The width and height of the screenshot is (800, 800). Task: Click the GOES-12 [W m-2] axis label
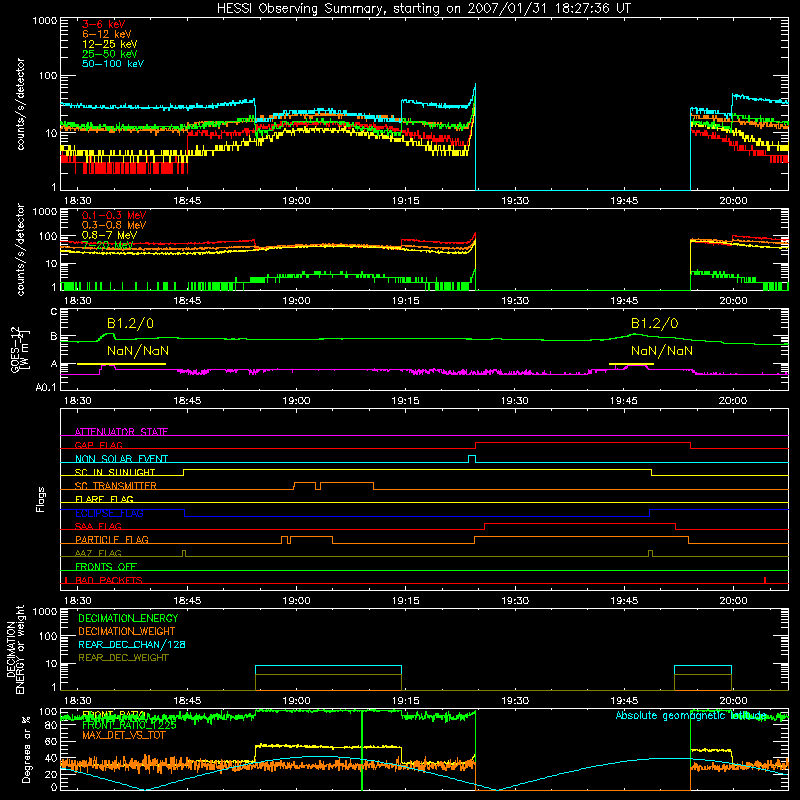pos(20,349)
